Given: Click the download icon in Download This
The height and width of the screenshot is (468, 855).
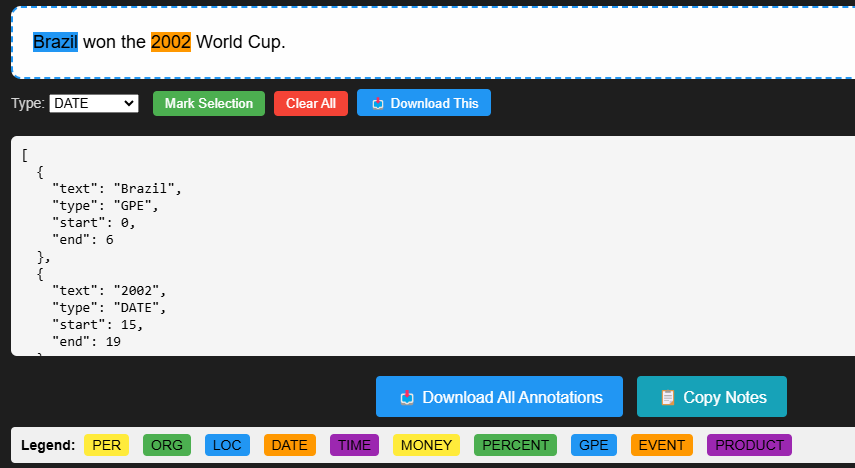Looking at the screenshot, I should [377, 104].
